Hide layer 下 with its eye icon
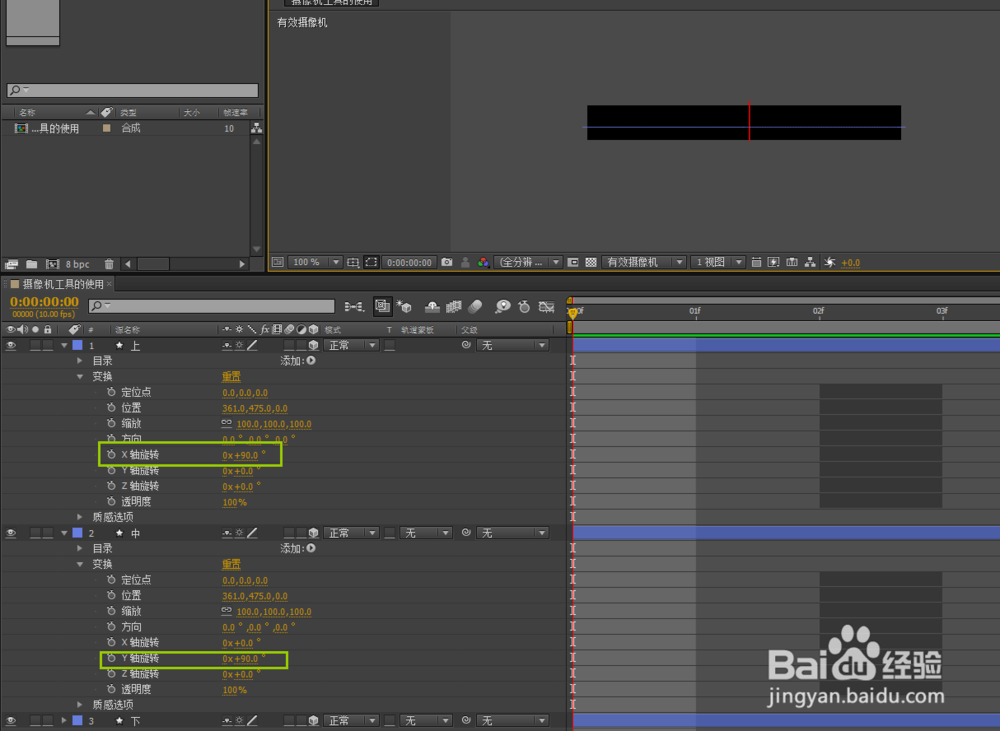The height and width of the screenshot is (731, 1000). tap(11, 720)
